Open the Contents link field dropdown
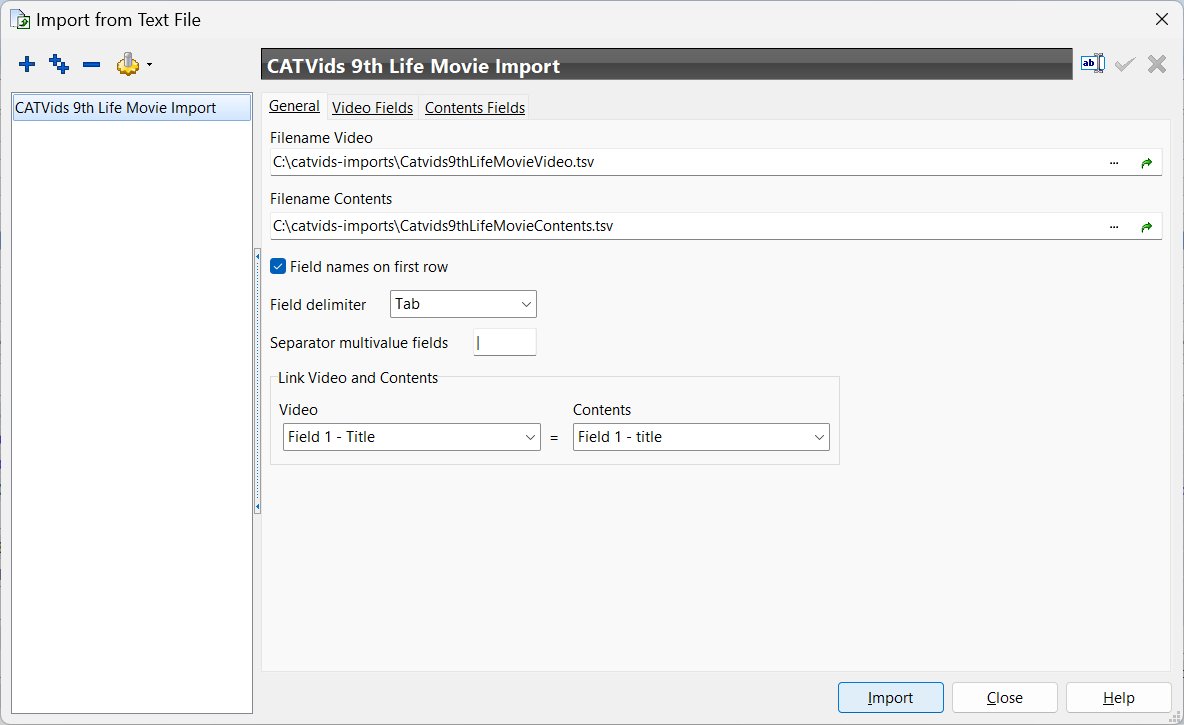The width and height of the screenshot is (1184, 725). [x=701, y=437]
